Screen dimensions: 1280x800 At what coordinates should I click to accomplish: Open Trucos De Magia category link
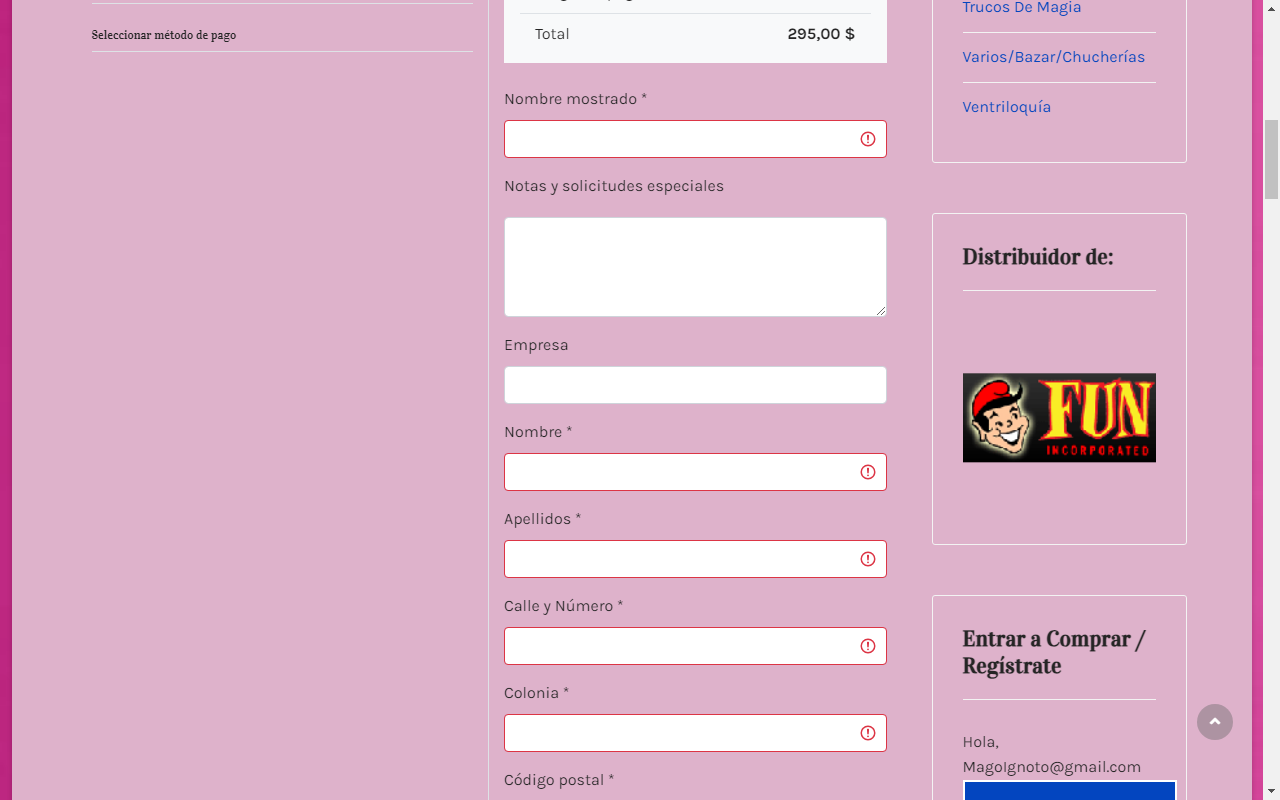coord(1021,8)
